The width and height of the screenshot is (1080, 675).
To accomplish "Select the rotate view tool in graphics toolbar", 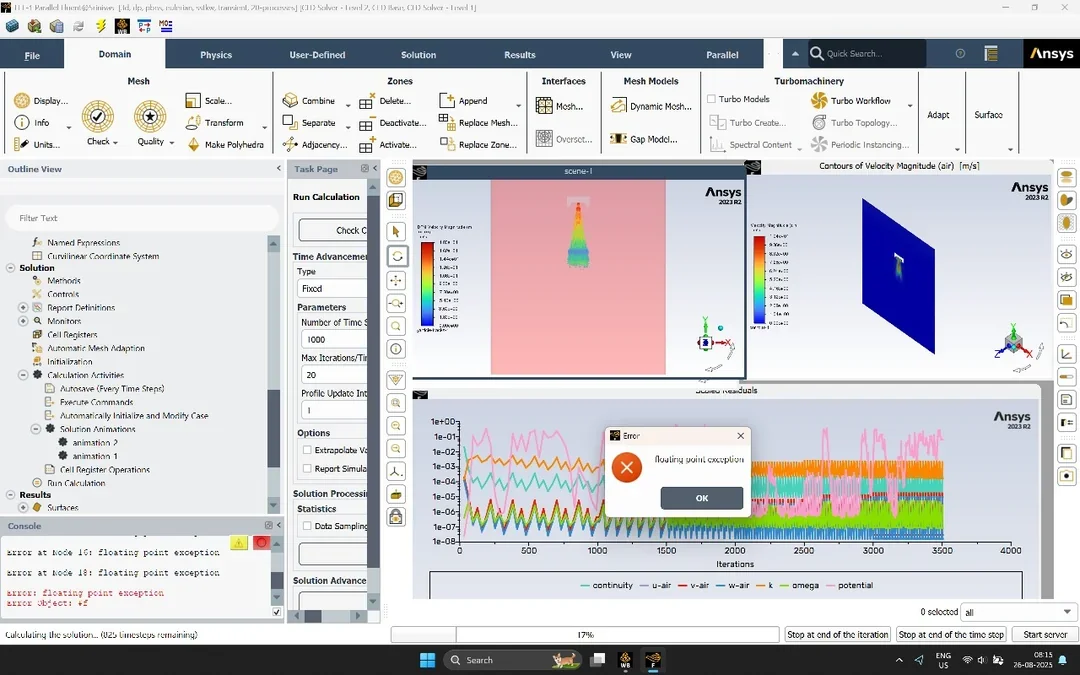I will coord(397,256).
